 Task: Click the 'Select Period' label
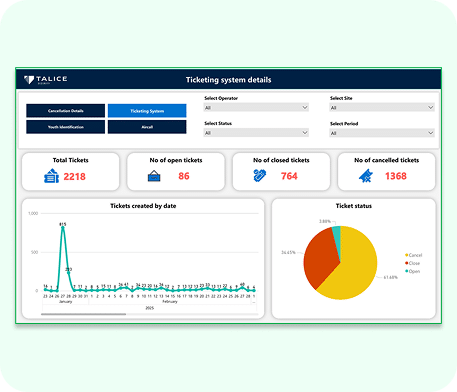pos(344,124)
